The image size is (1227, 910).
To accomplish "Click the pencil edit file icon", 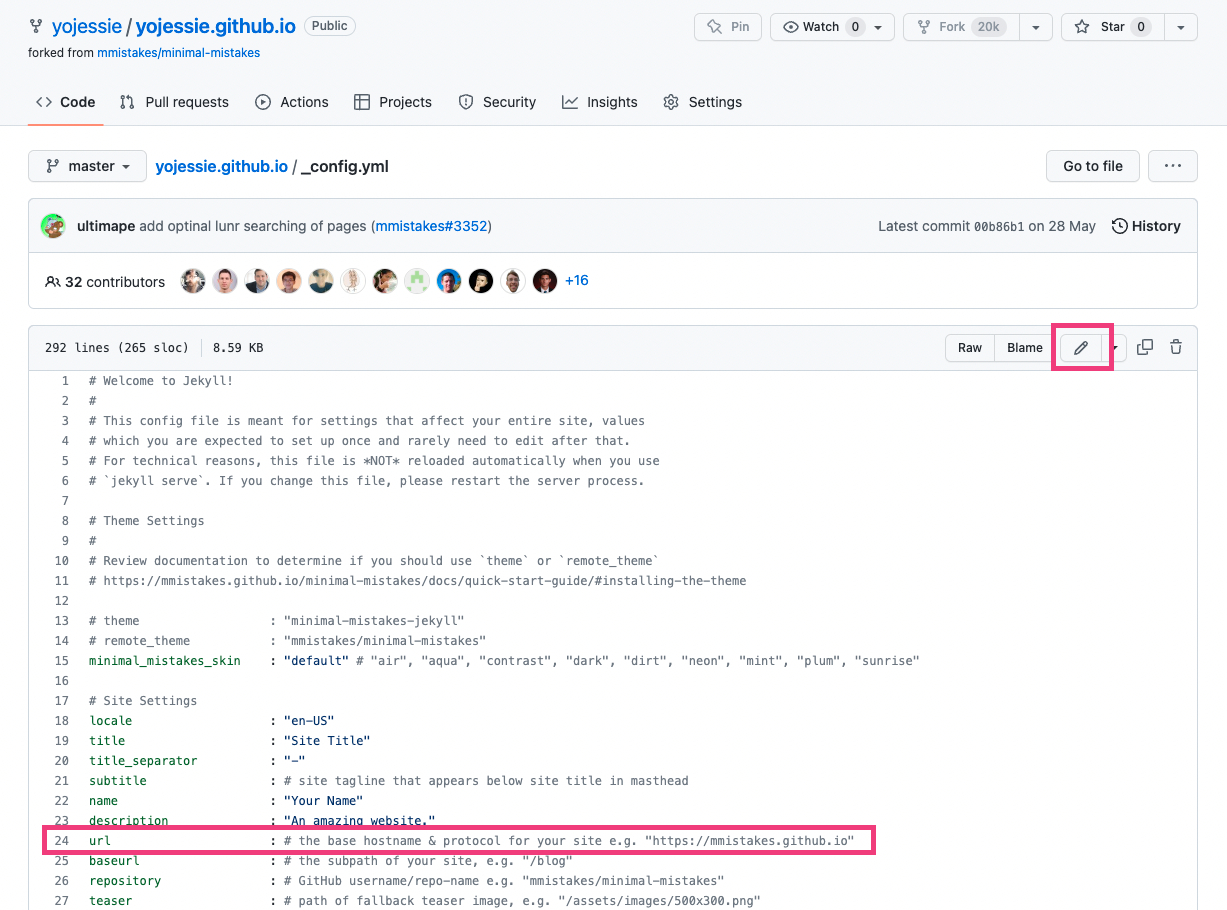I will 1081,348.
